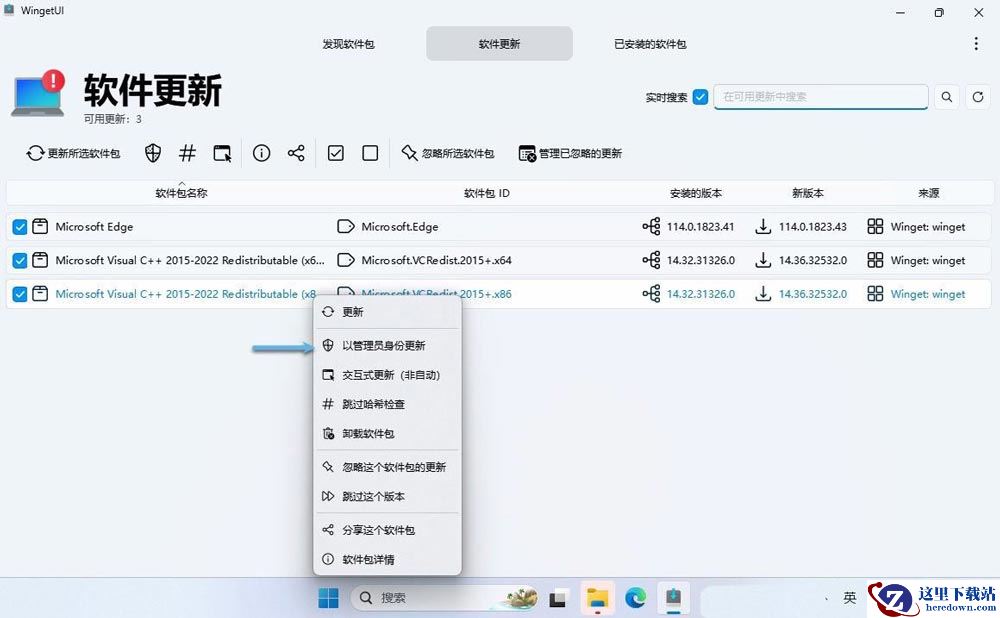Click the Microsoft Edge package icon

point(40,226)
